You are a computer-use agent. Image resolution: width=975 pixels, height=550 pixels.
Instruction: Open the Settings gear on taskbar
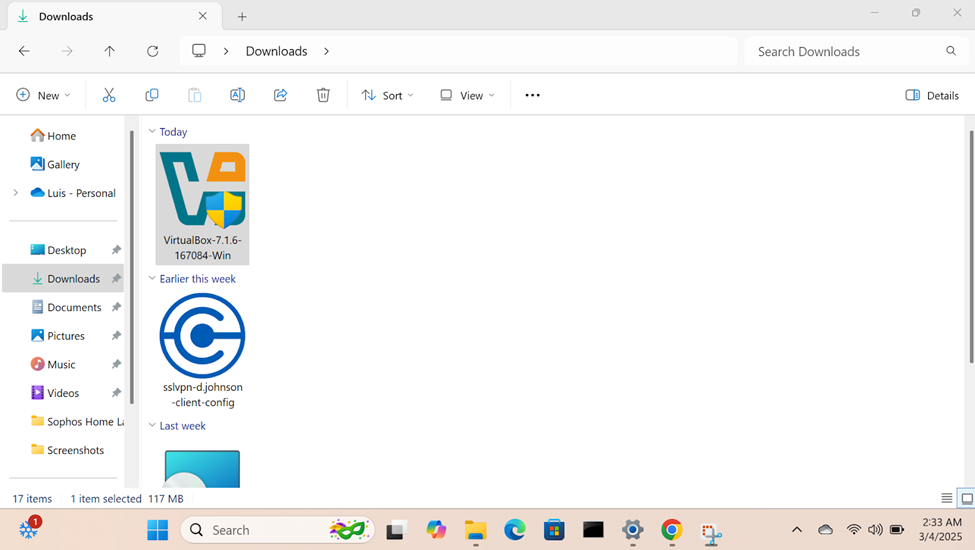pyautogui.click(x=632, y=530)
